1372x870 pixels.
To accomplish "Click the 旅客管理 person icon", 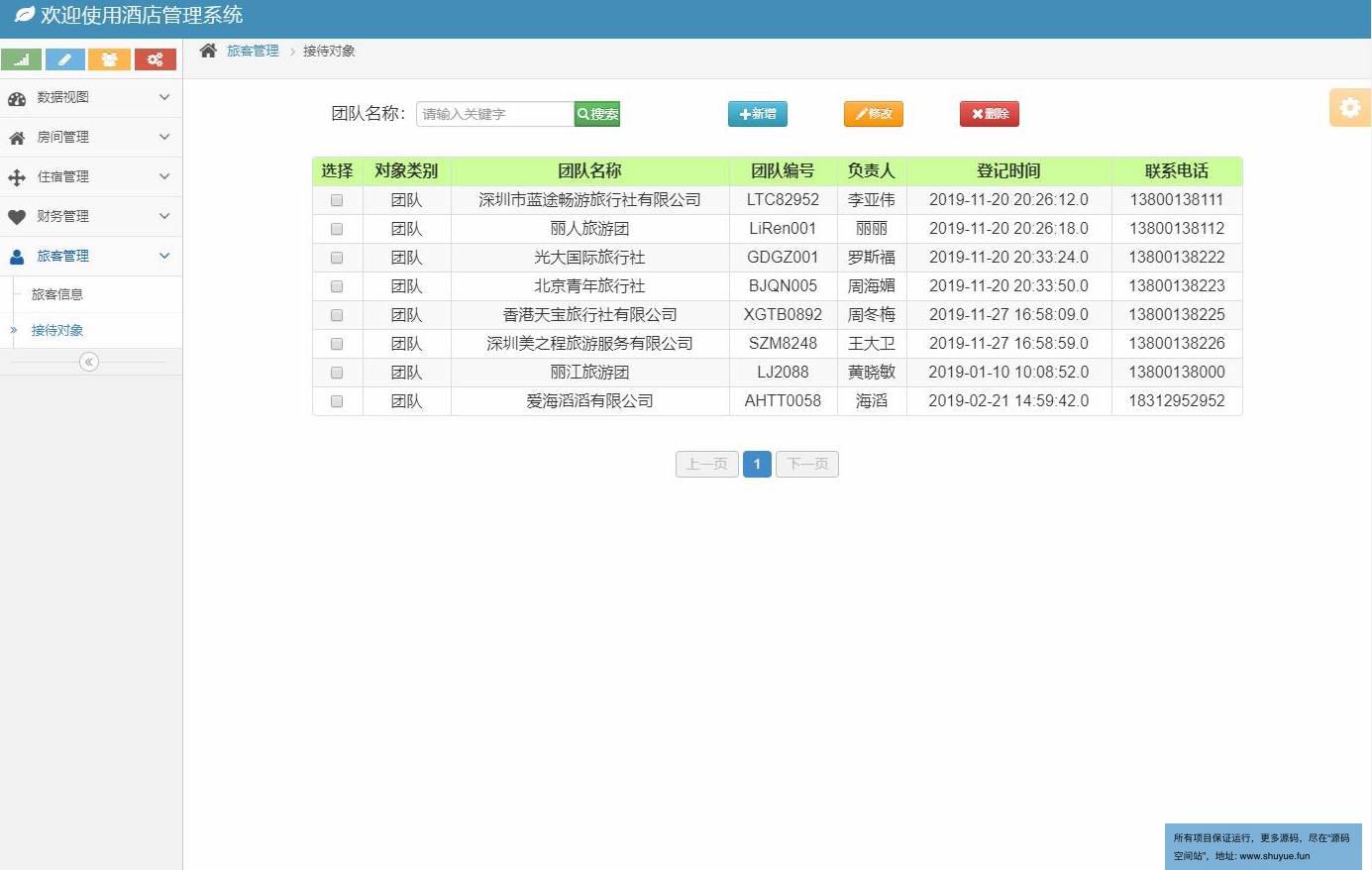I will click(17, 257).
